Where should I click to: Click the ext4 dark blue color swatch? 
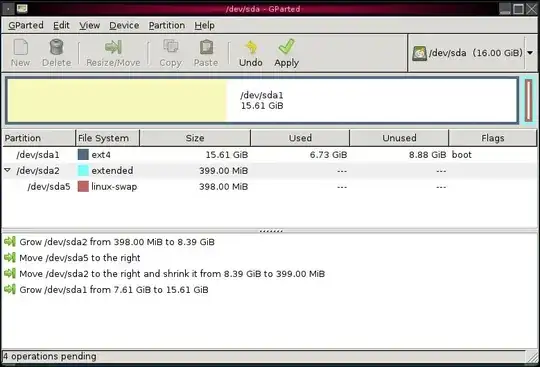pyautogui.click(x=83, y=155)
